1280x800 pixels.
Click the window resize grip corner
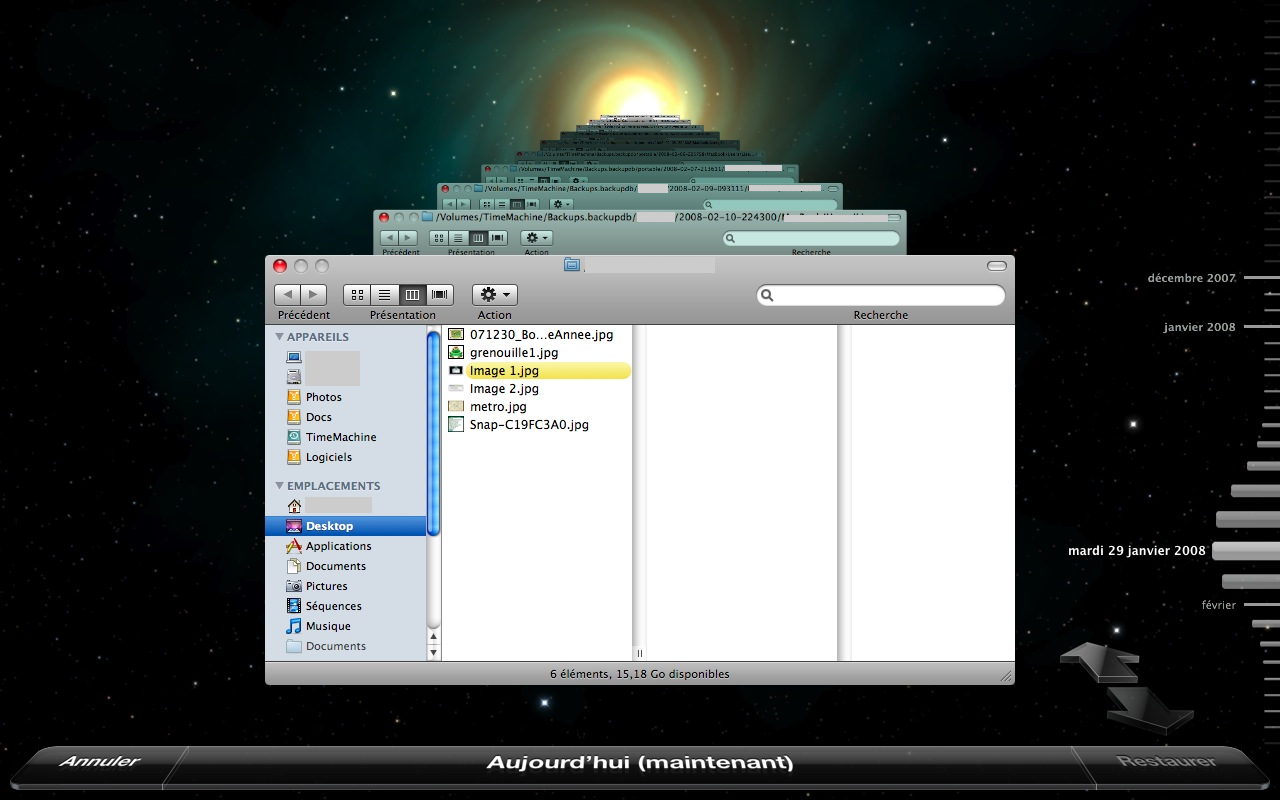(x=1006, y=676)
